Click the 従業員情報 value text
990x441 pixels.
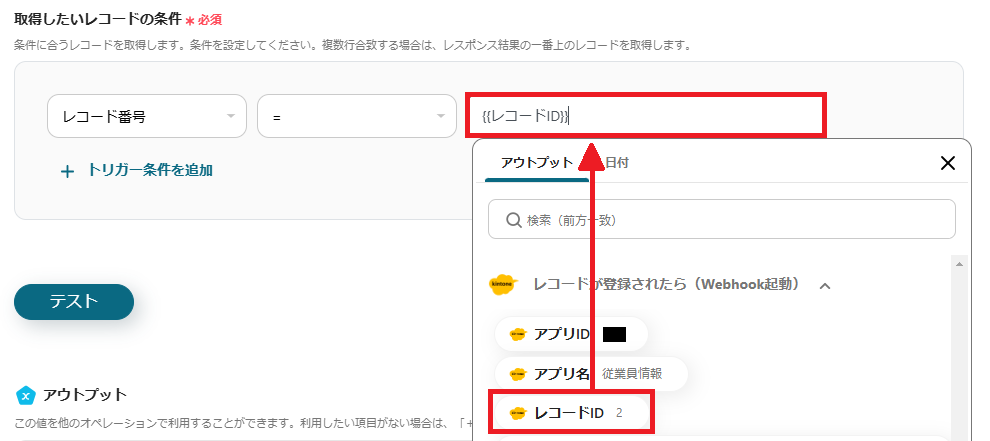(x=632, y=373)
